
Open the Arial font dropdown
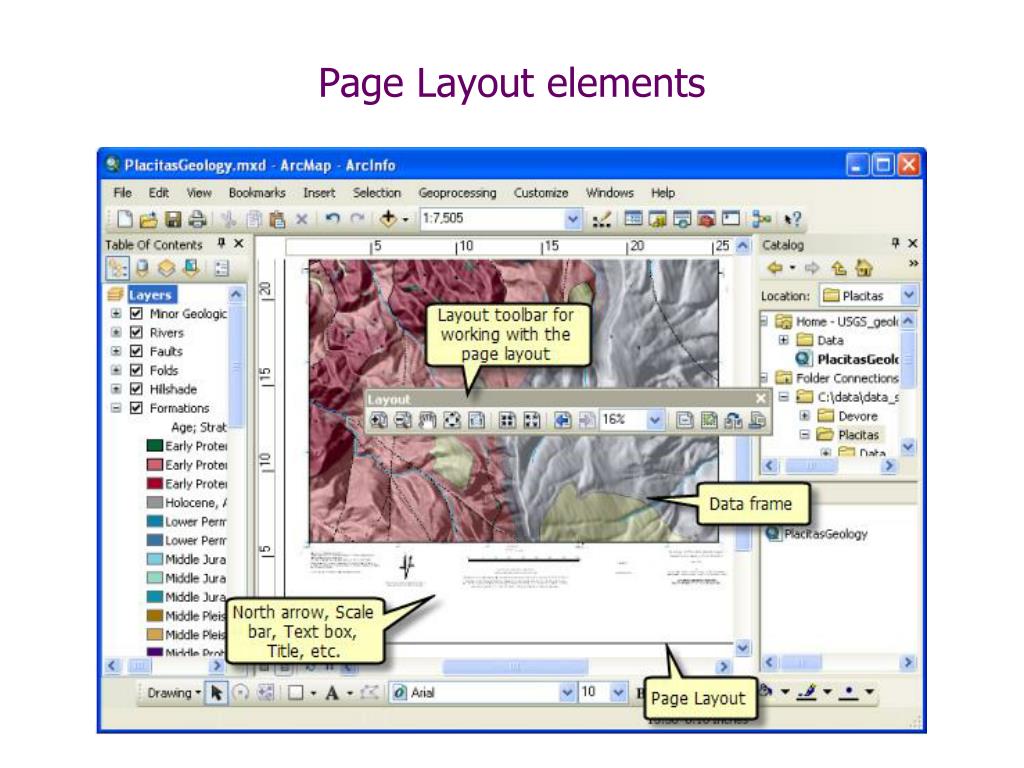coord(567,693)
